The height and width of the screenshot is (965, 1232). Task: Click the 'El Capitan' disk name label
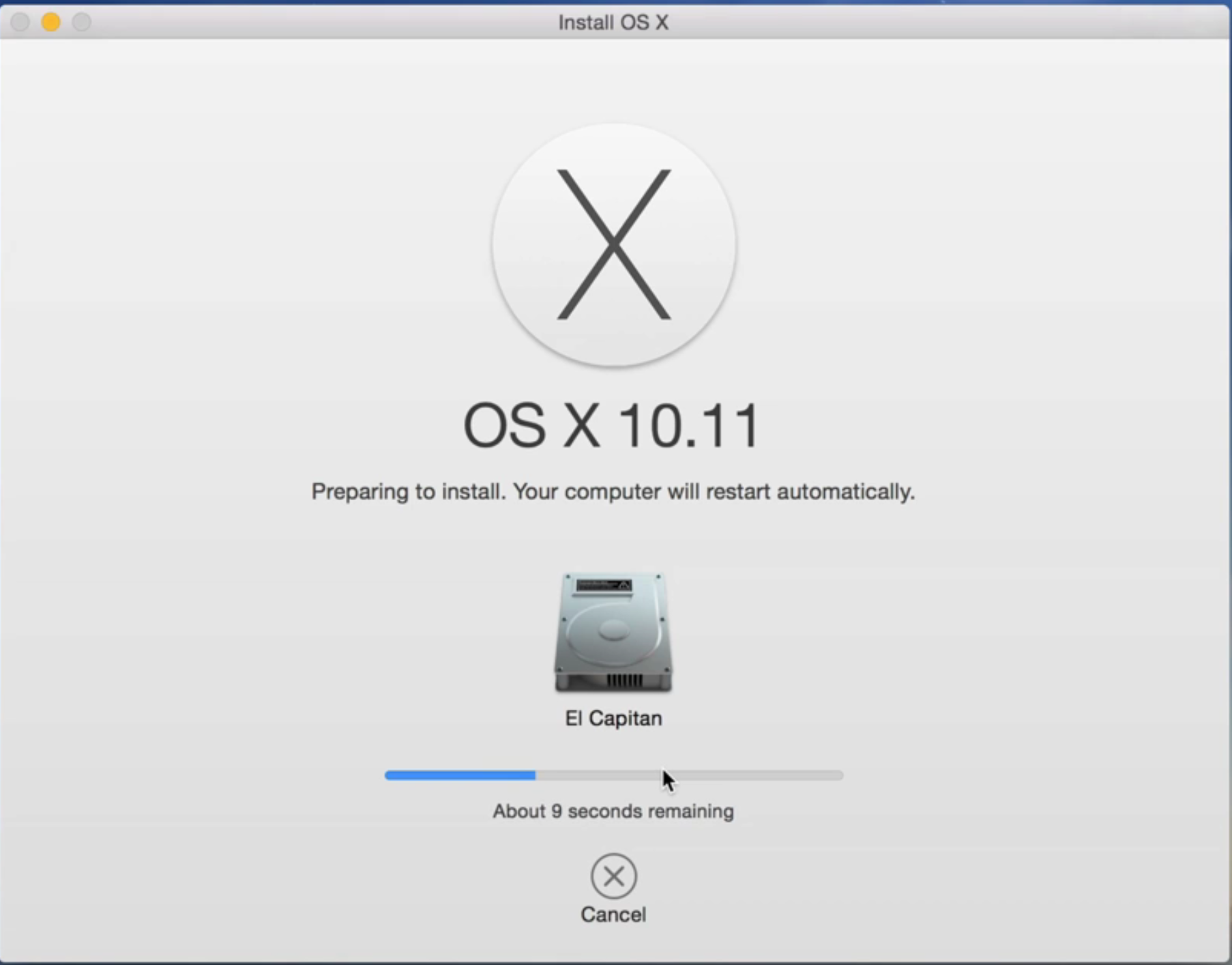pyautogui.click(x=613, y=718)
